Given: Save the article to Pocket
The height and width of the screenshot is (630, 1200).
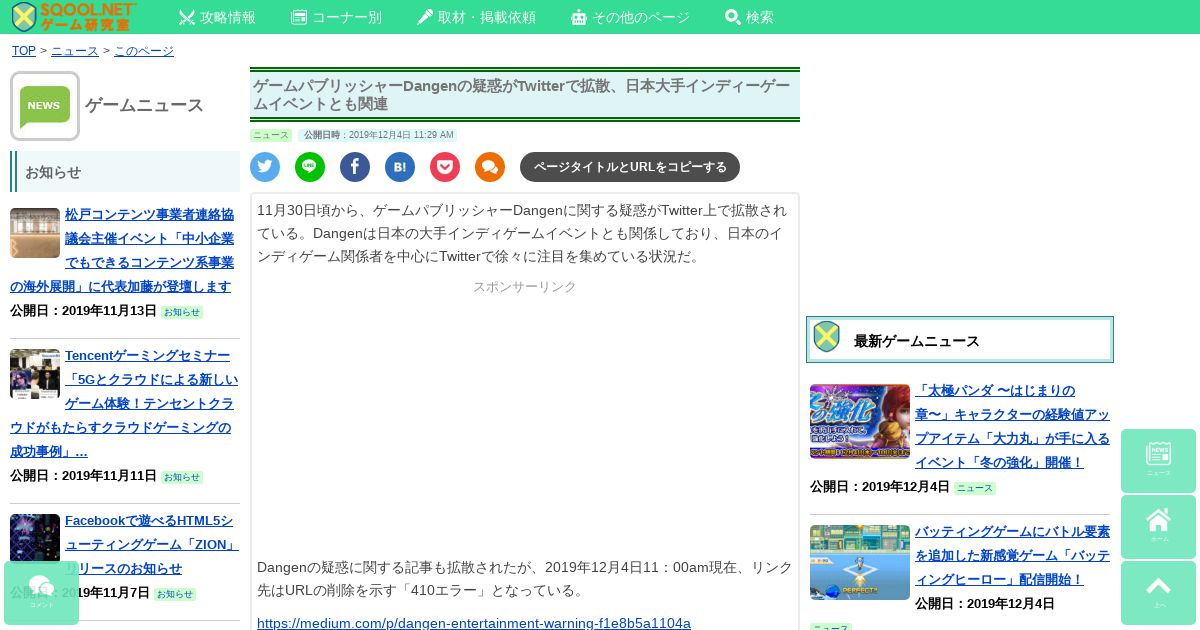Looking at the screenshot, I should coord(445,167).
